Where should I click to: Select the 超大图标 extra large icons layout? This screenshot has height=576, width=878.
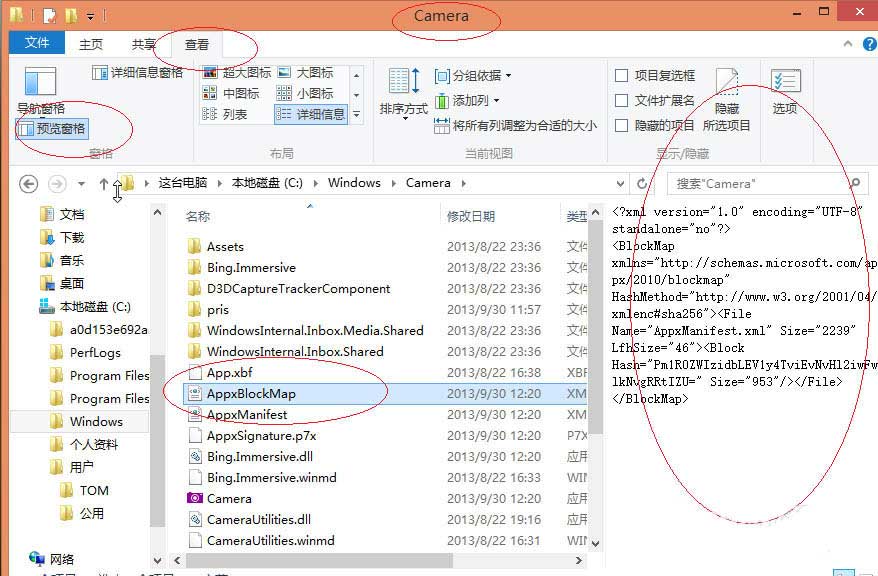pyautogui.click(x=236, y=73)
